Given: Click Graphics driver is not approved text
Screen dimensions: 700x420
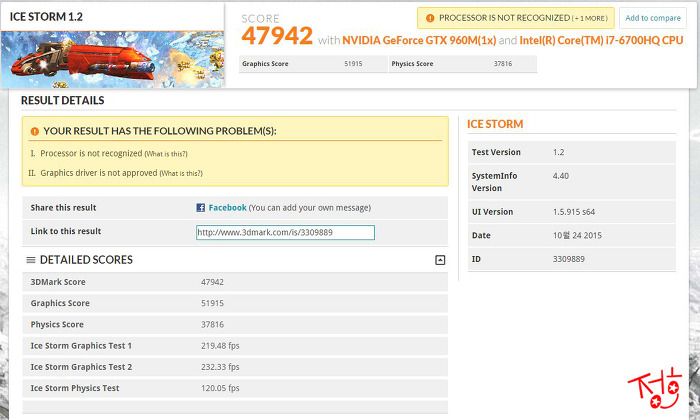Looking at the screenshot, I should point(99,173).
